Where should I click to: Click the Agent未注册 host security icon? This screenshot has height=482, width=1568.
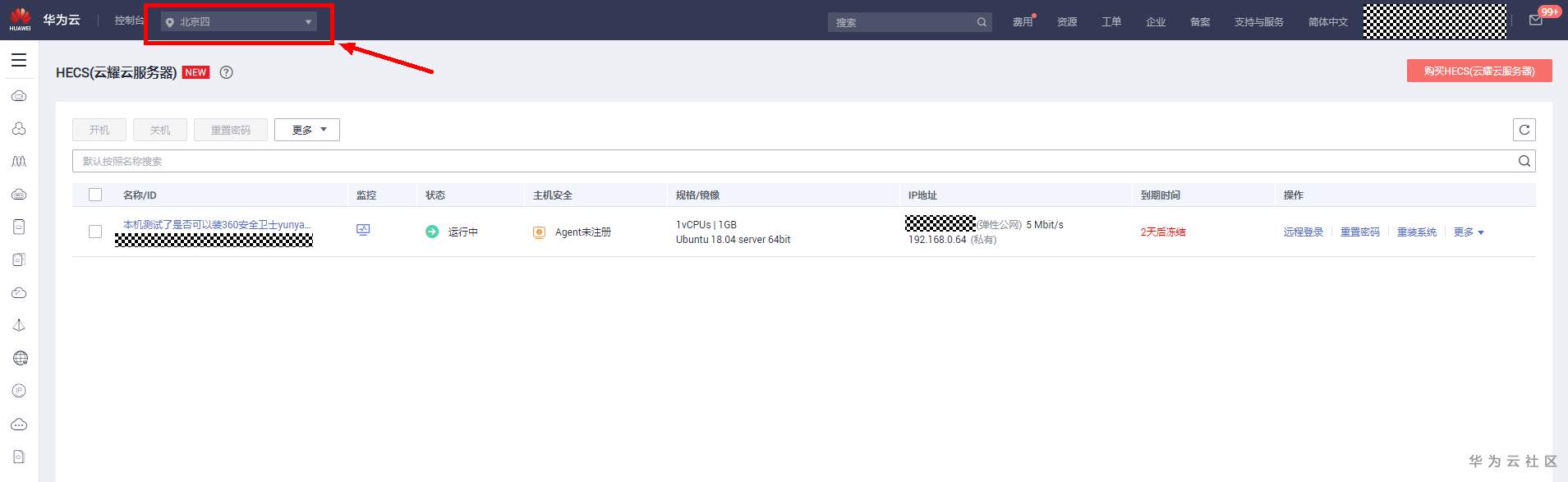539,232
